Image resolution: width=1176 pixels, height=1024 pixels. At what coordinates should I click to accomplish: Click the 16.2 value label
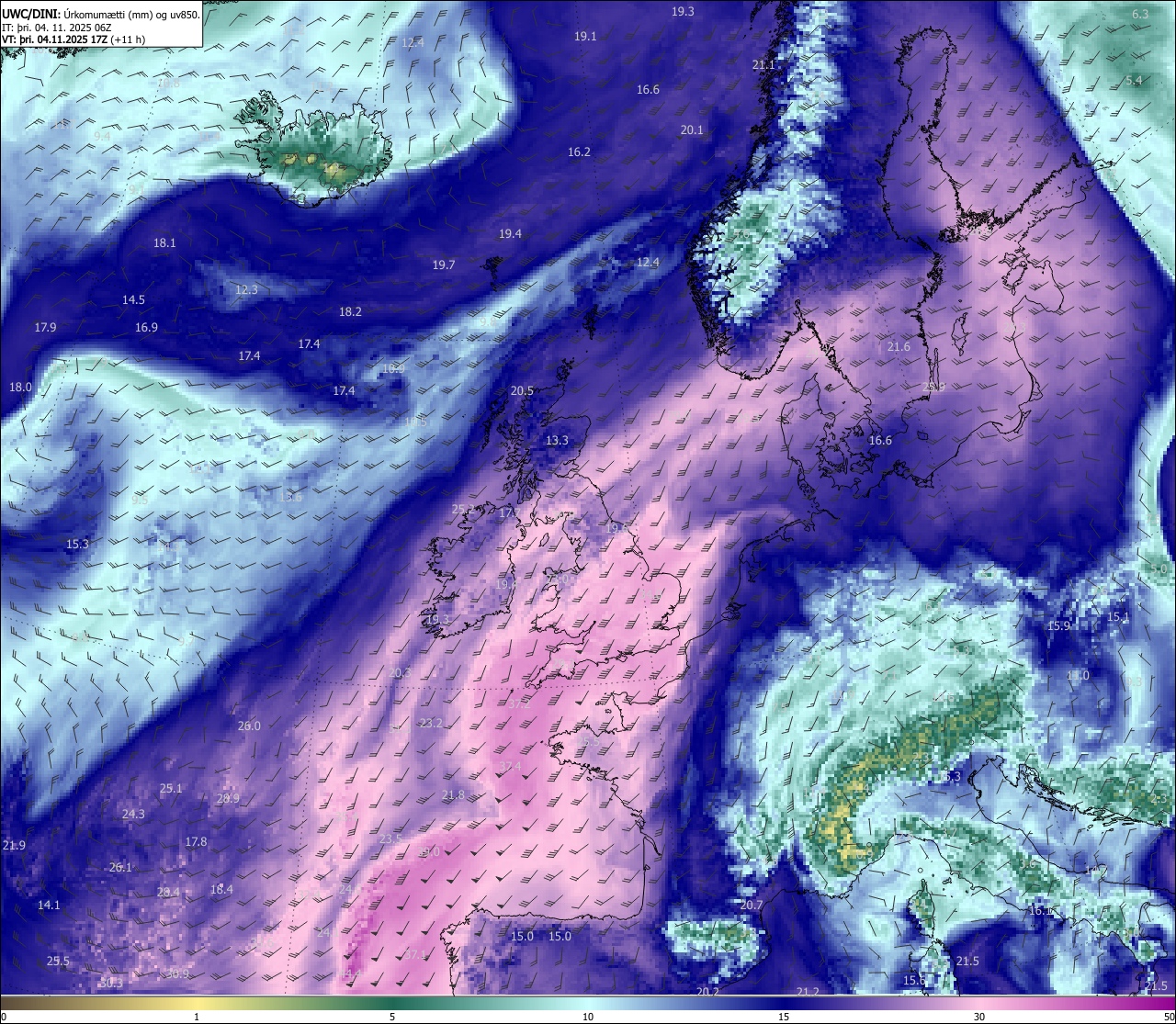(579, 152)
